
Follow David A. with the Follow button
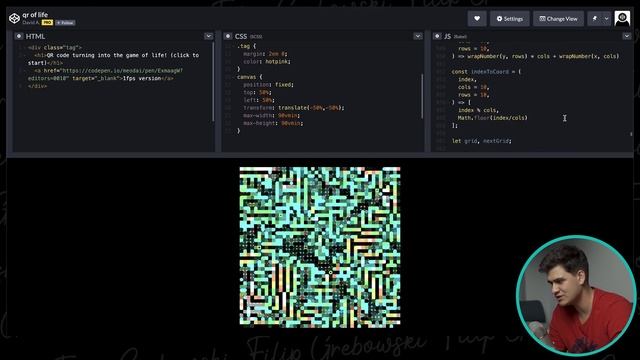pyautogui.click(x=66, y=23)
